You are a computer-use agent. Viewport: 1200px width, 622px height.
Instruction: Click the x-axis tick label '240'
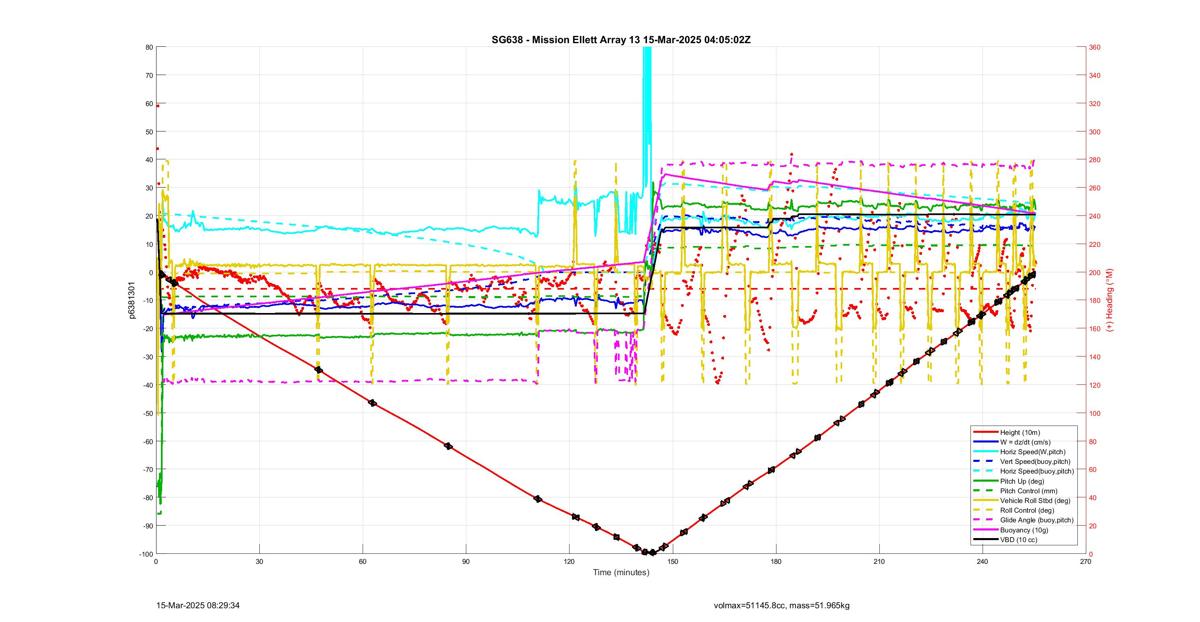(x=982, y=561)
